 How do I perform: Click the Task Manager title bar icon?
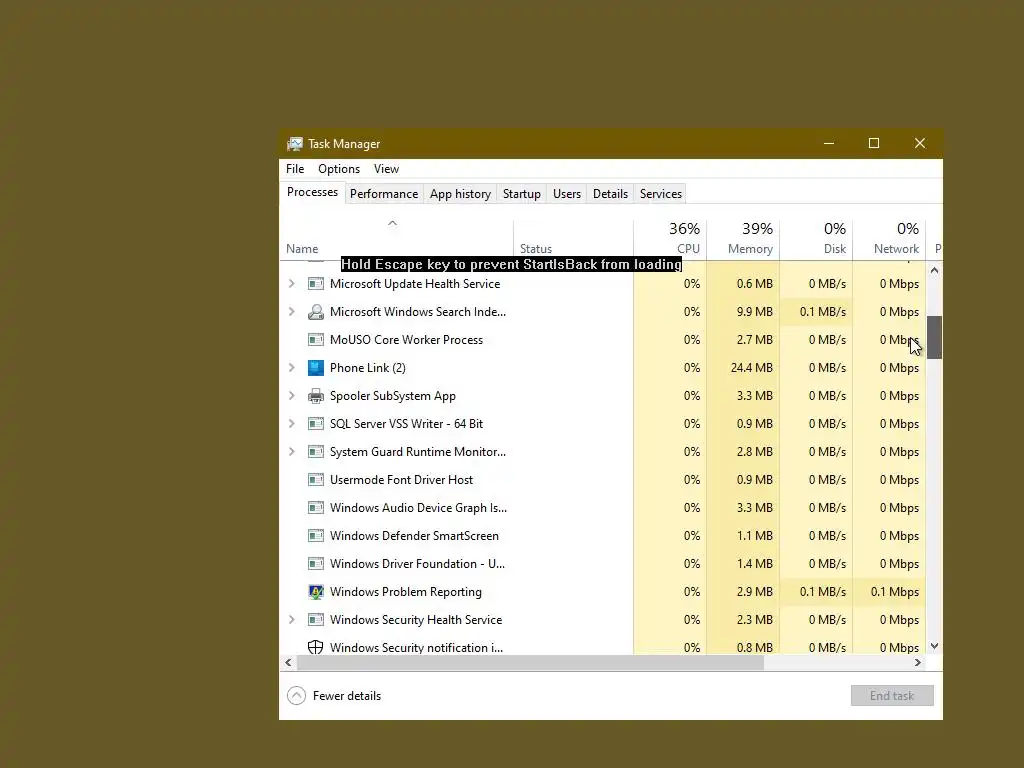click(x=295, y=144)
